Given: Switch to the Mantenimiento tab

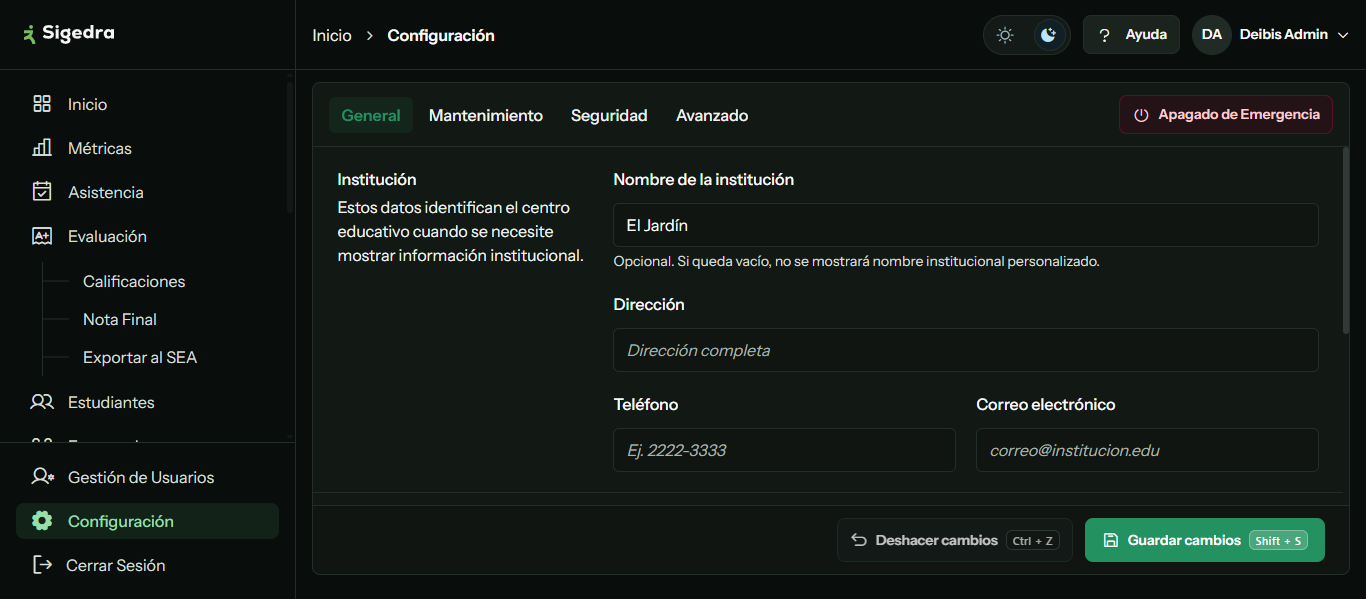Looking at the screenshot, I should [486, 115].
